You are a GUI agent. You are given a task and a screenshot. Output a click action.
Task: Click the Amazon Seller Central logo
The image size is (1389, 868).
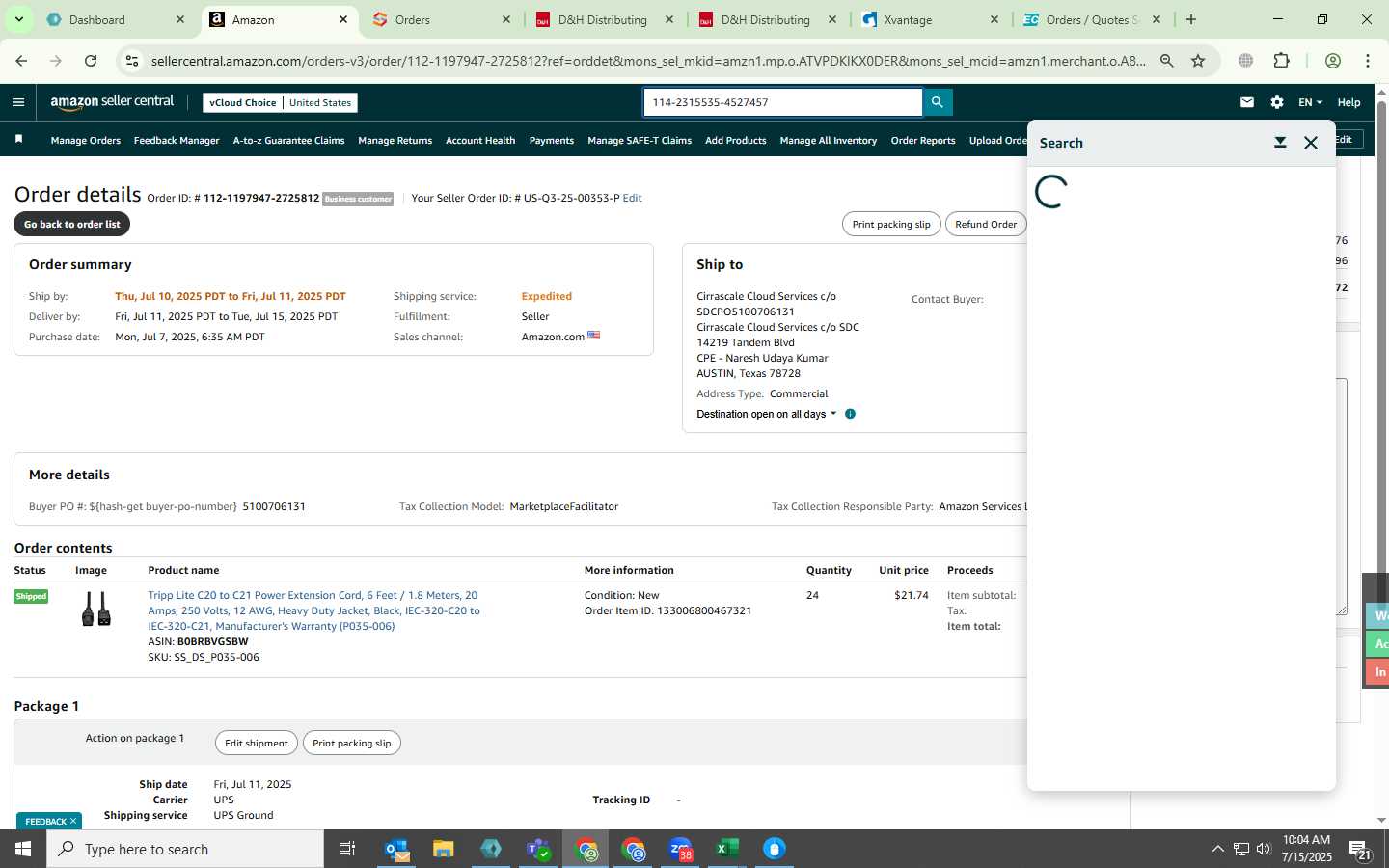tap(112, 102)
